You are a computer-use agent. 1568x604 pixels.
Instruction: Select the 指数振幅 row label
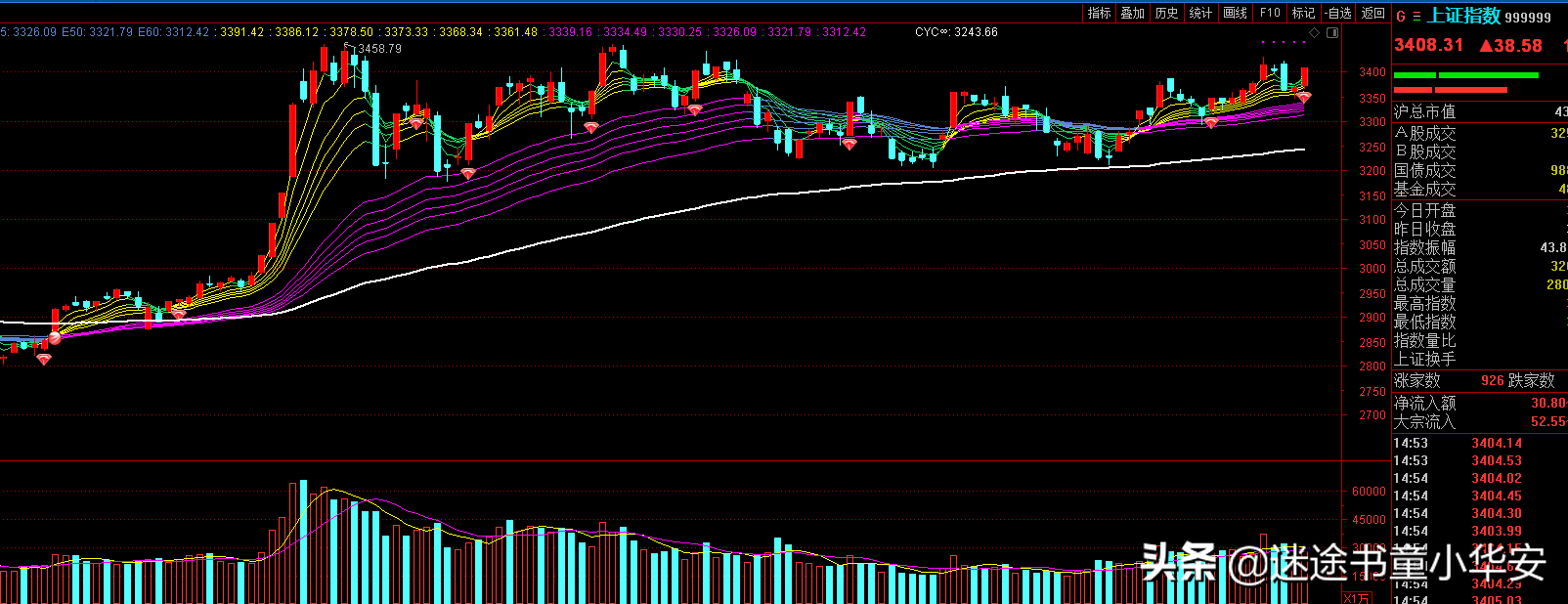click(x=1424, y=247)
